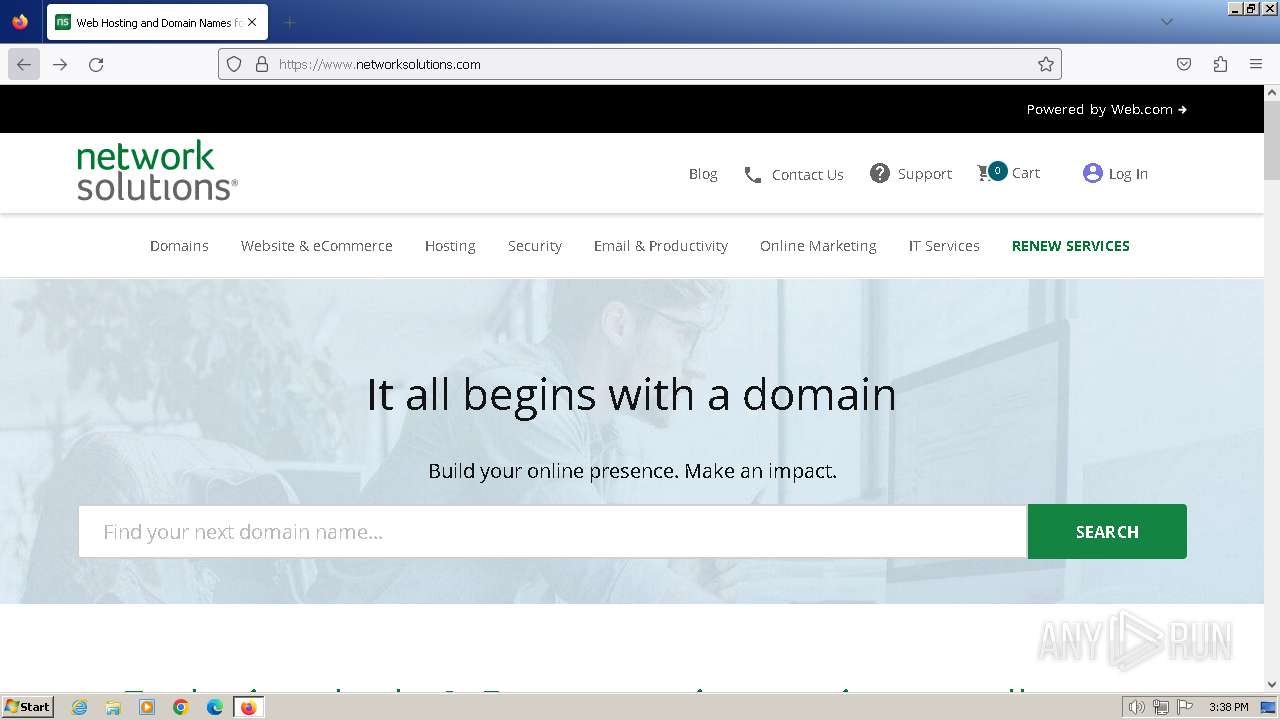The image size is (1280, 720).
Task: Open the Website & eCommerce menu
Action: tap(316, 246)
